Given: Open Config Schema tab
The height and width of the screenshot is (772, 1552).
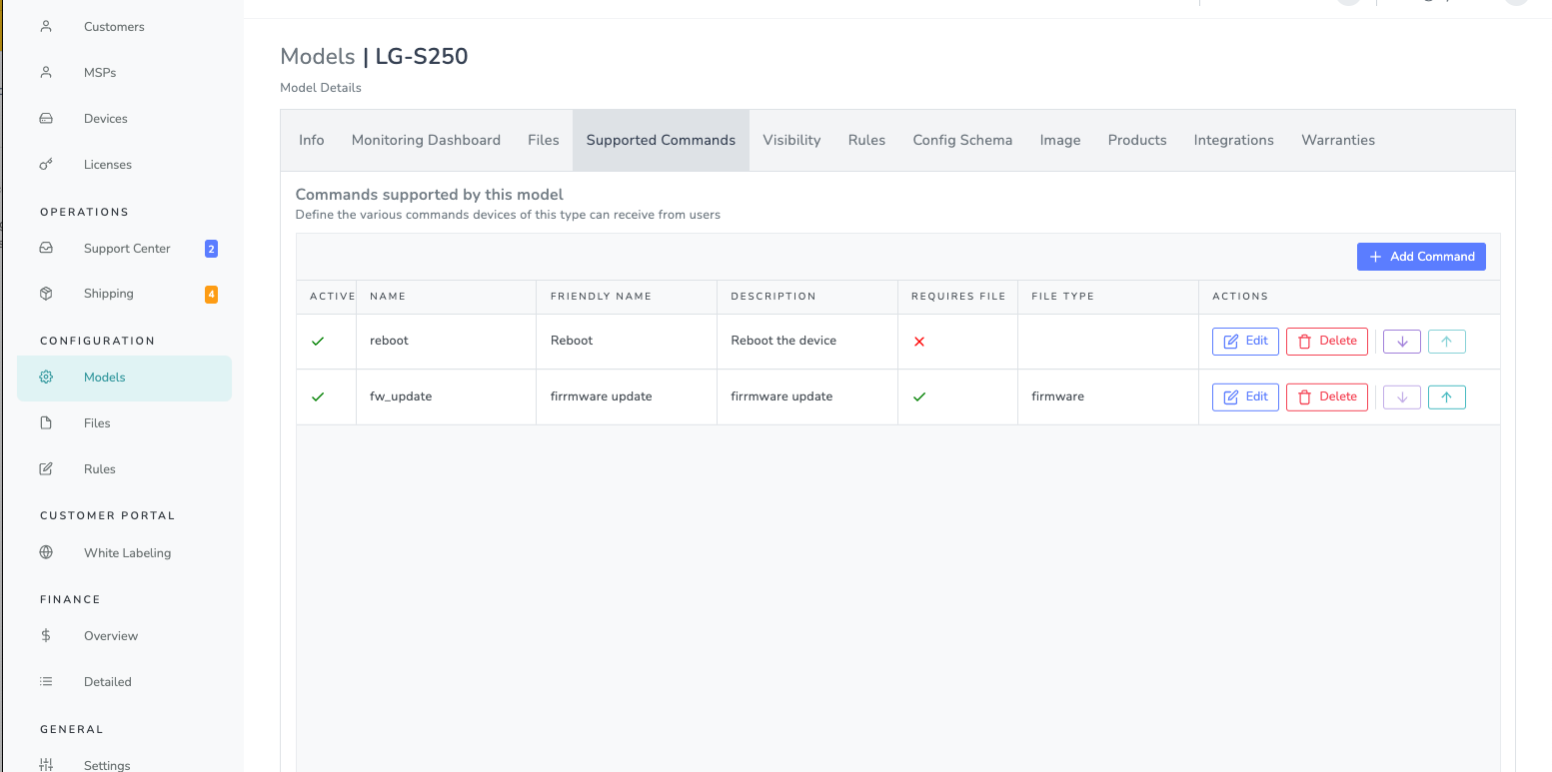Looking at the screenshot, I should 962,140.
